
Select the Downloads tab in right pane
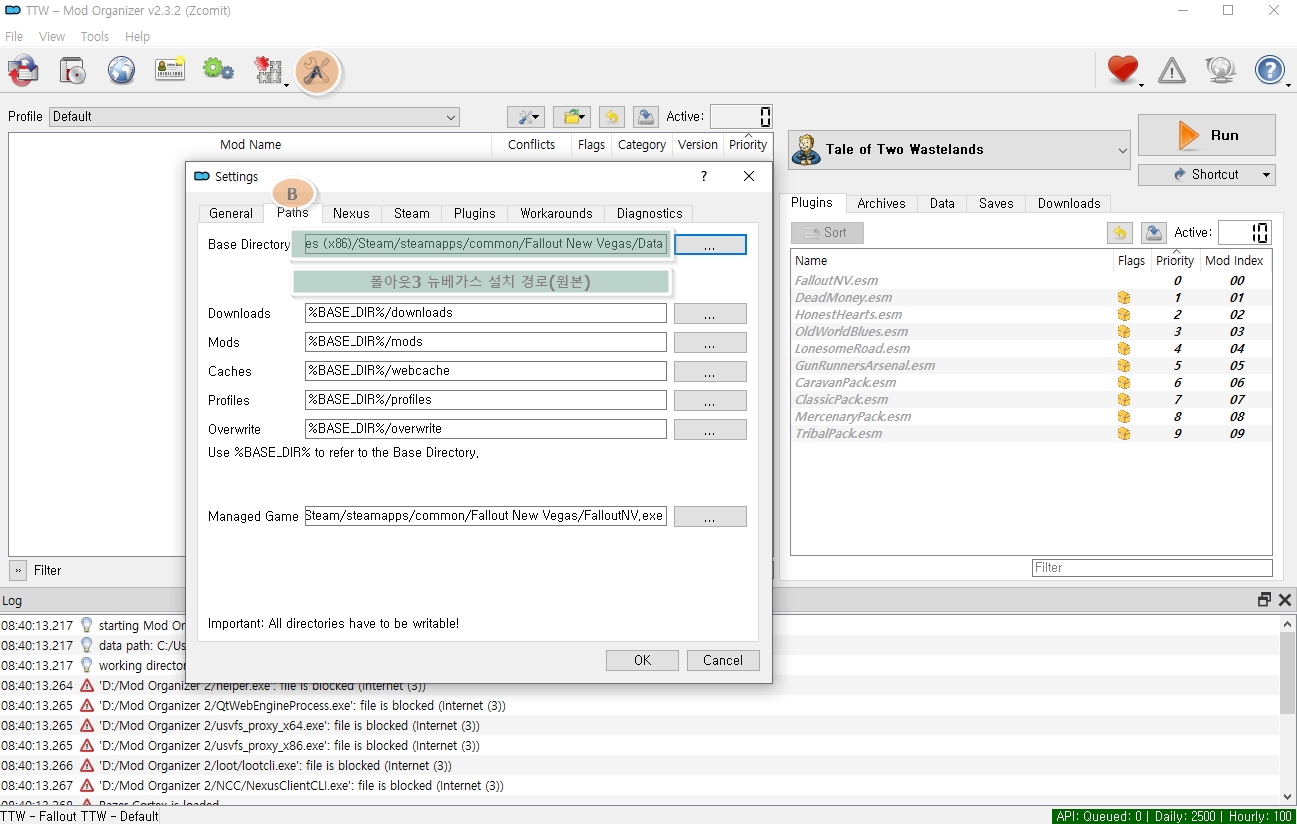(x=1069, y=203)
